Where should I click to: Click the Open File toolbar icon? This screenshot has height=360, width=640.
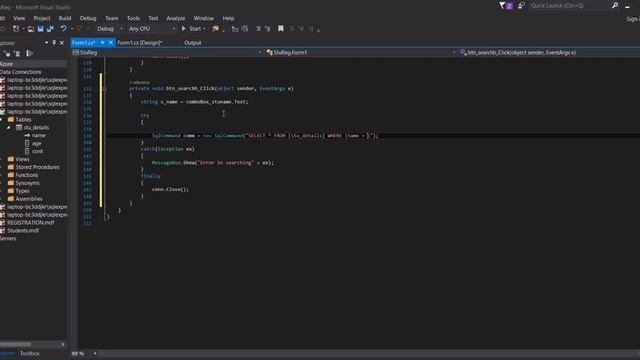pos(31,29)
